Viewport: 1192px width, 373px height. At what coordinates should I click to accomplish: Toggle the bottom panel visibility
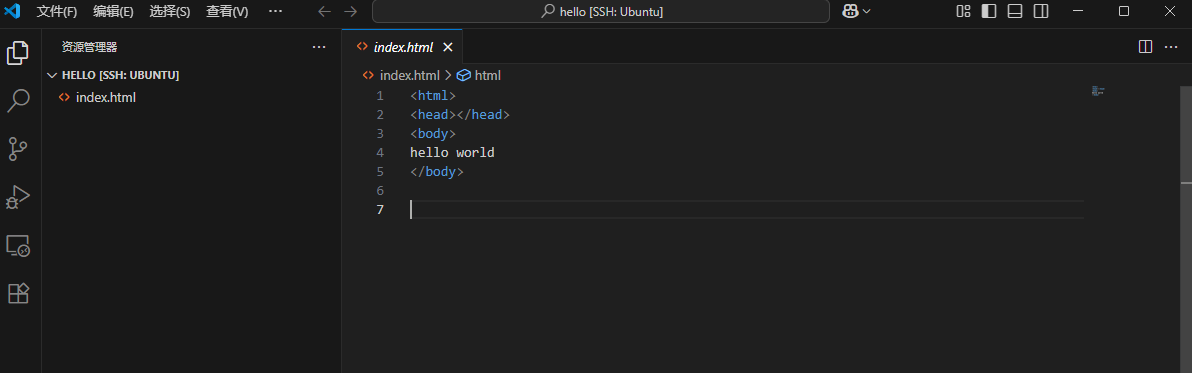(1015, 11)
